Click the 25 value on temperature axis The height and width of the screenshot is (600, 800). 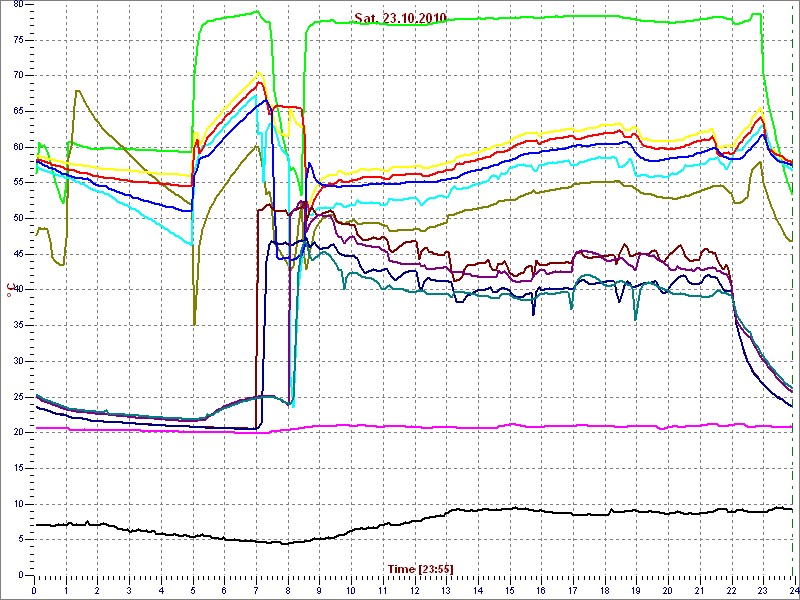18,397
